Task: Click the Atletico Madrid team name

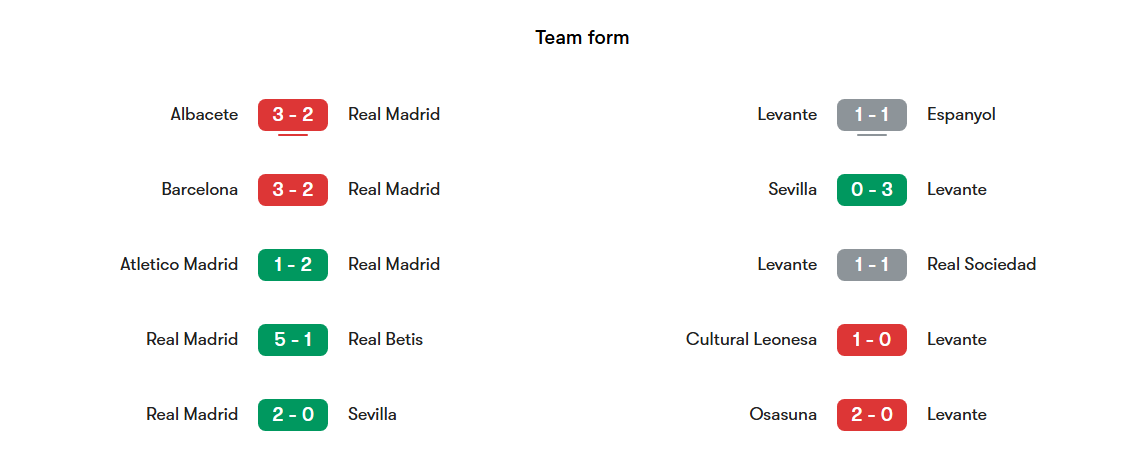Action: coord(179,265)
